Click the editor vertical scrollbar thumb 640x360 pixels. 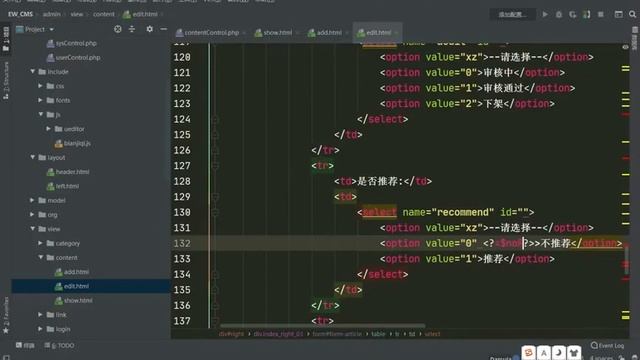(x=626, y=261)
